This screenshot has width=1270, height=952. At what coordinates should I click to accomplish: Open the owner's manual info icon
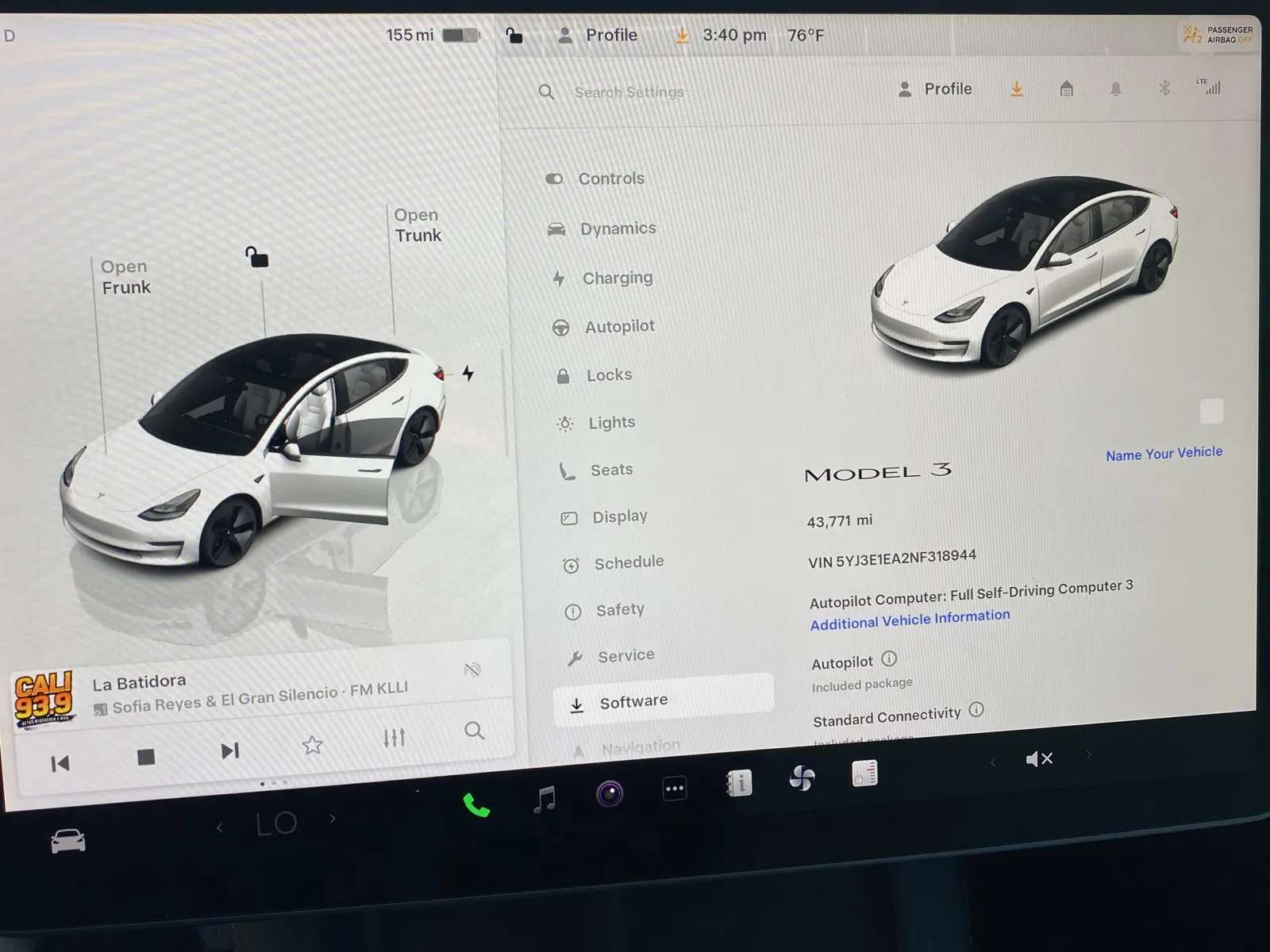point(738,784)
